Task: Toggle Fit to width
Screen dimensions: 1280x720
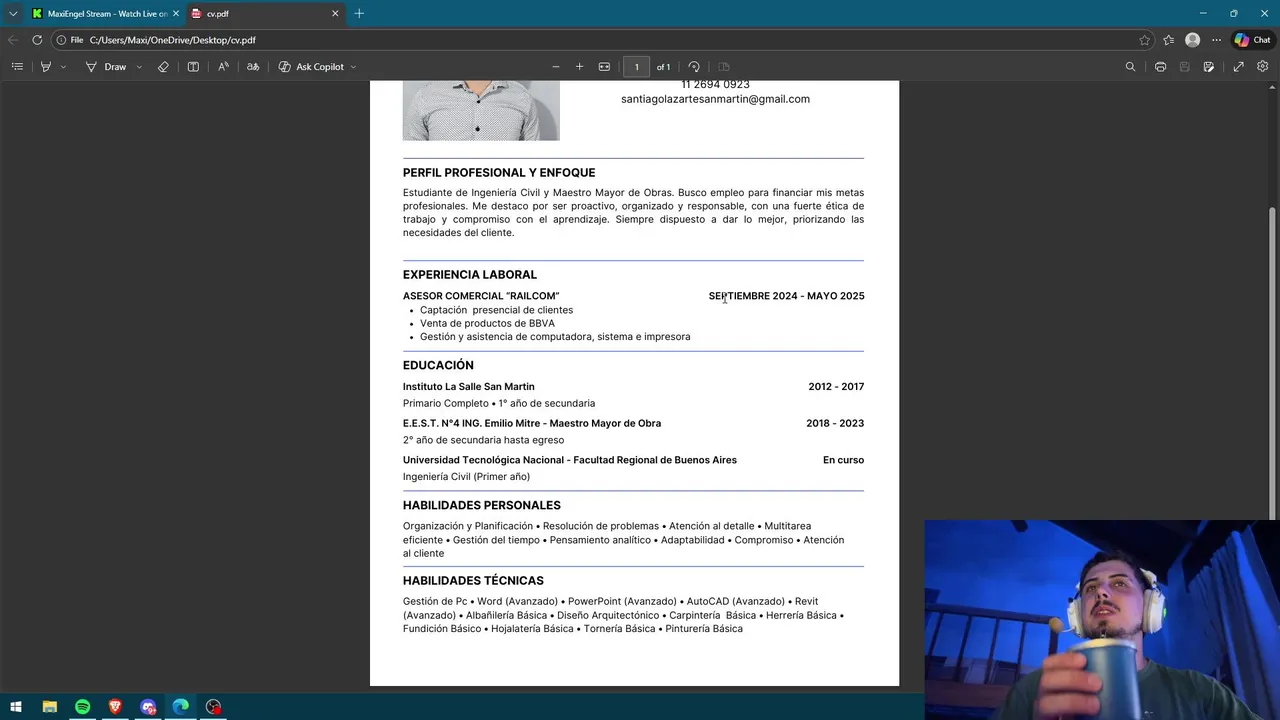Action: tap(604, 67)
